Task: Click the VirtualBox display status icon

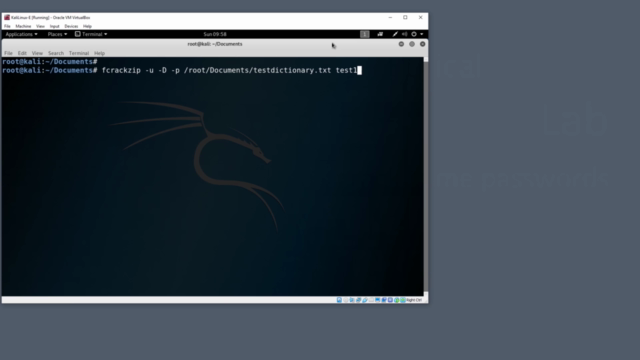Action: click(x=378, y=300)
